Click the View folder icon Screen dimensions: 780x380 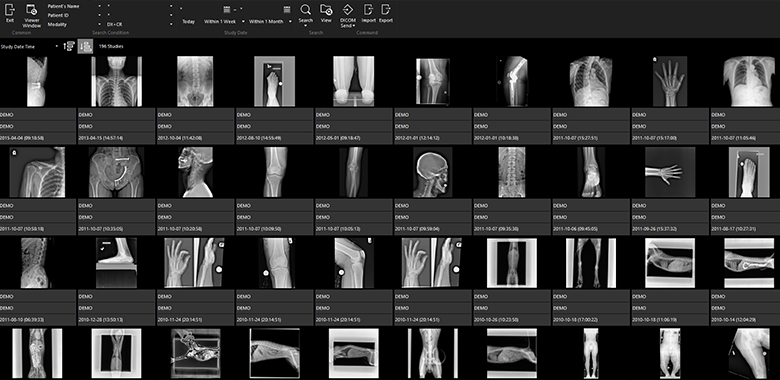pyautogui.click(x=326, y=9)
